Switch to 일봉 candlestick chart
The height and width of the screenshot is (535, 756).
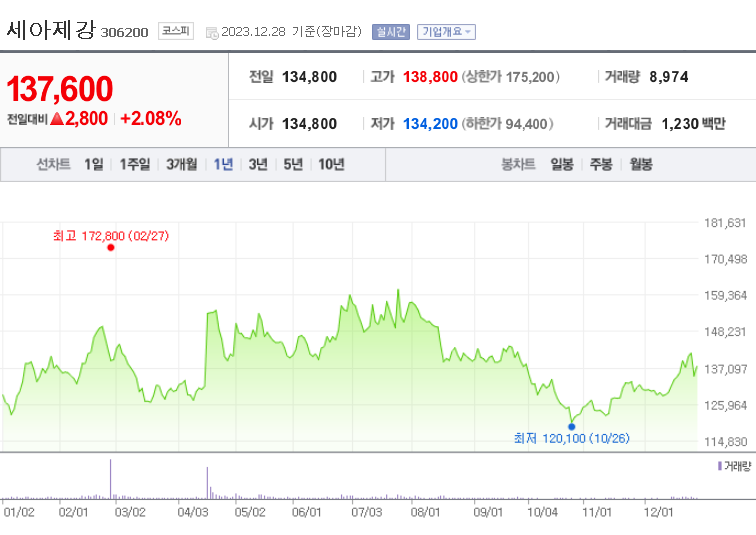(x=562, y=164)
